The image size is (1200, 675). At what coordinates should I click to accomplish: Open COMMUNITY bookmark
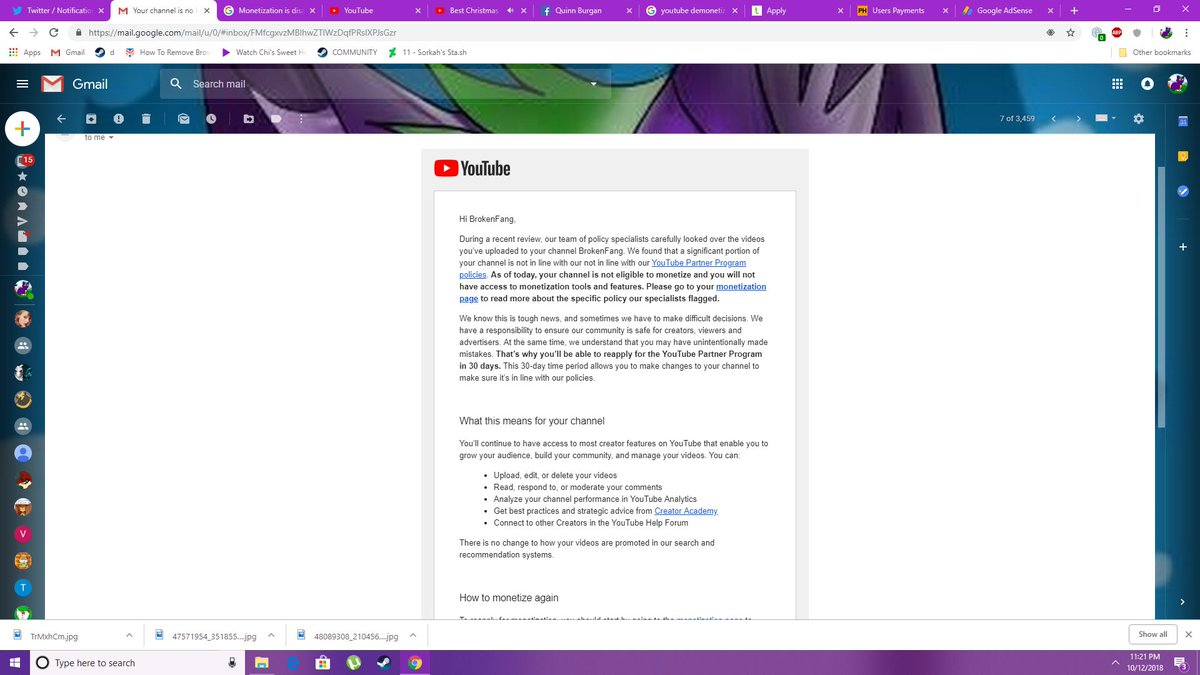(346, 52)
